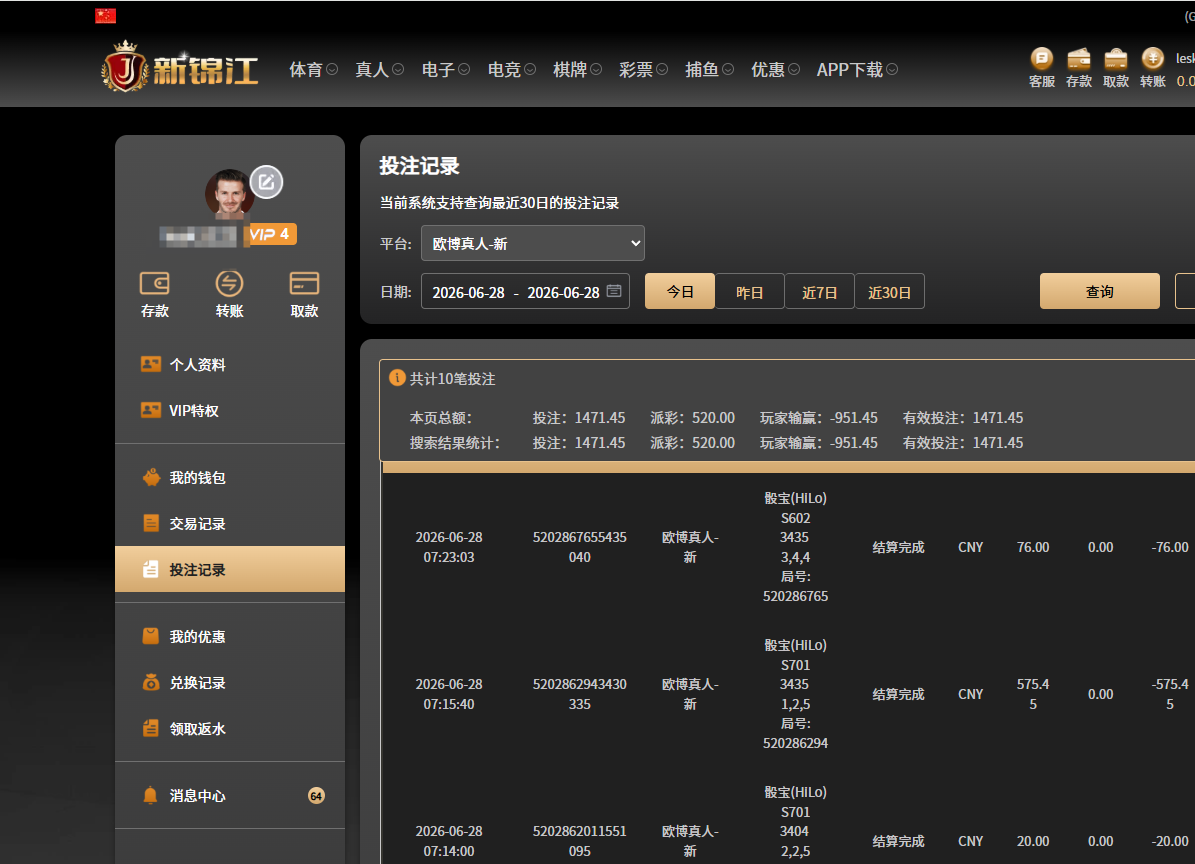Click the top deposit (存款) wallet icon
This screenshot has height=864, width=1195.
click(1078, 59)
